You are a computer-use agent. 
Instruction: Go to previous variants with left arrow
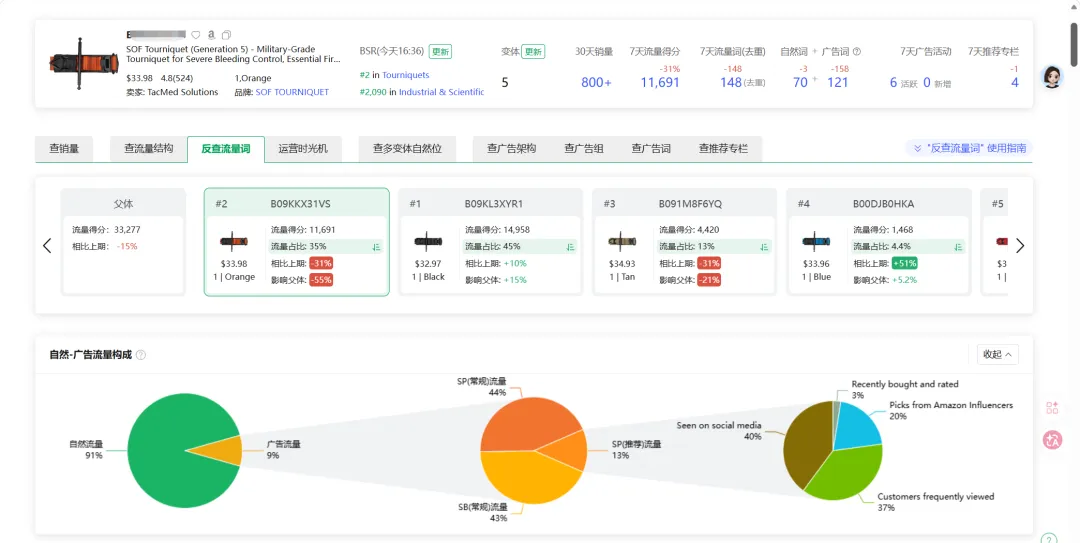(47, 245)
